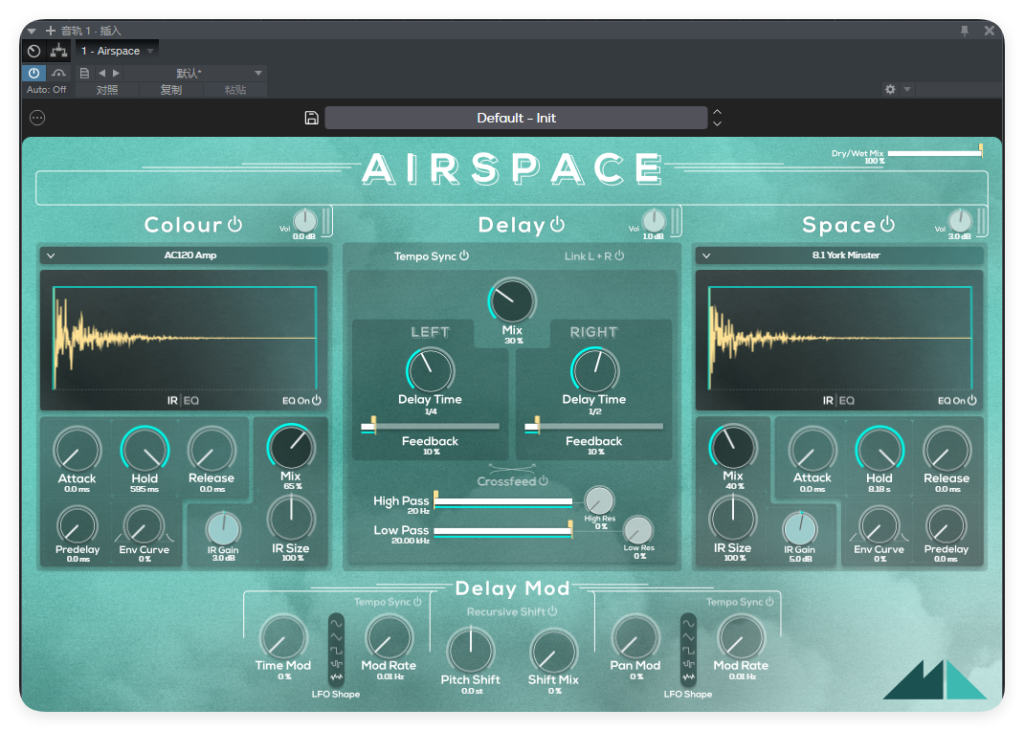This screenshot has width=1024, height=731.
Task: Click the Colour IR waveform display
Action: (x=184, y=337)
